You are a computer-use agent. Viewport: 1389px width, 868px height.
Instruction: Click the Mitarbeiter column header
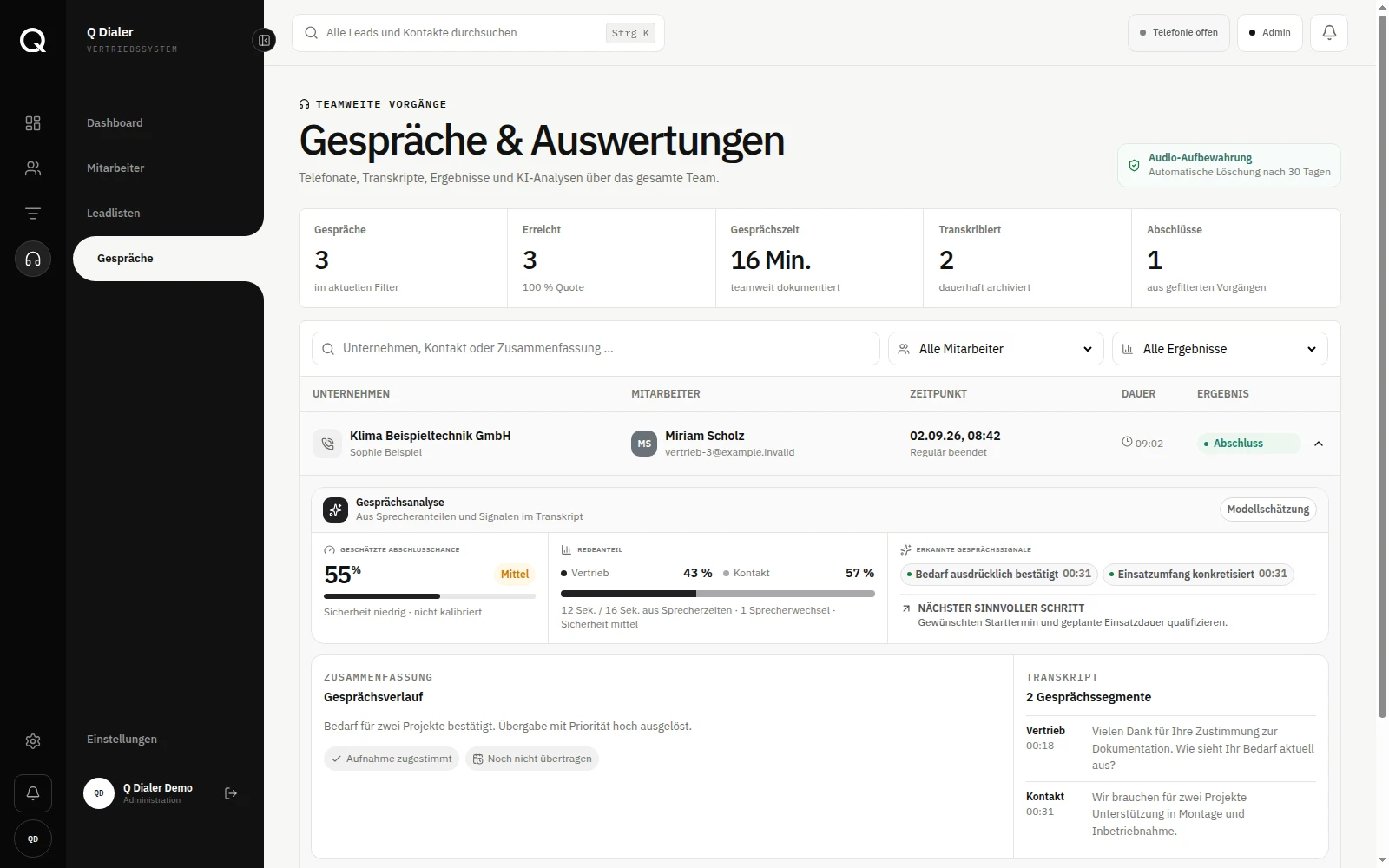click(x=665, y=394)
